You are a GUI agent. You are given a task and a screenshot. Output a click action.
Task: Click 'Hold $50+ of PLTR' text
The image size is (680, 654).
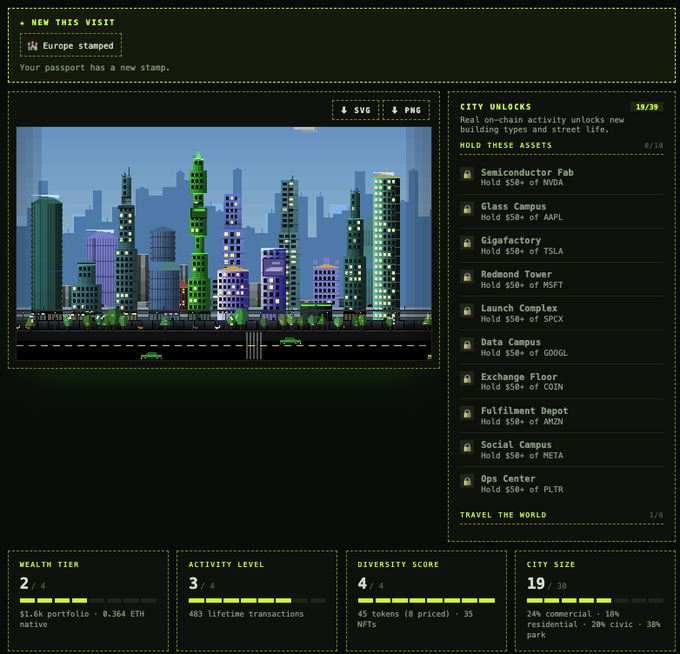(x=522, y=489)
